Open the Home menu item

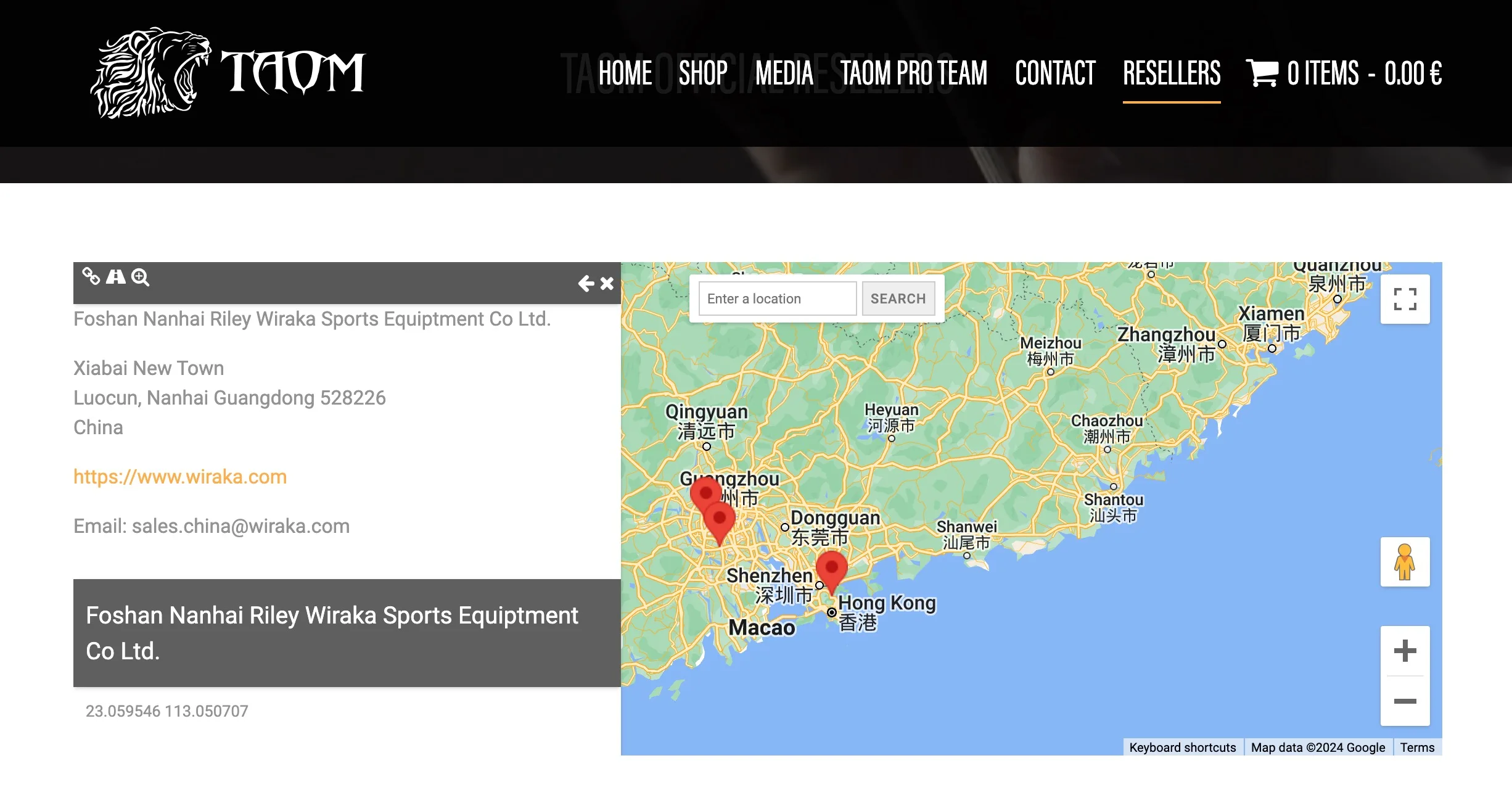[625, 73]
